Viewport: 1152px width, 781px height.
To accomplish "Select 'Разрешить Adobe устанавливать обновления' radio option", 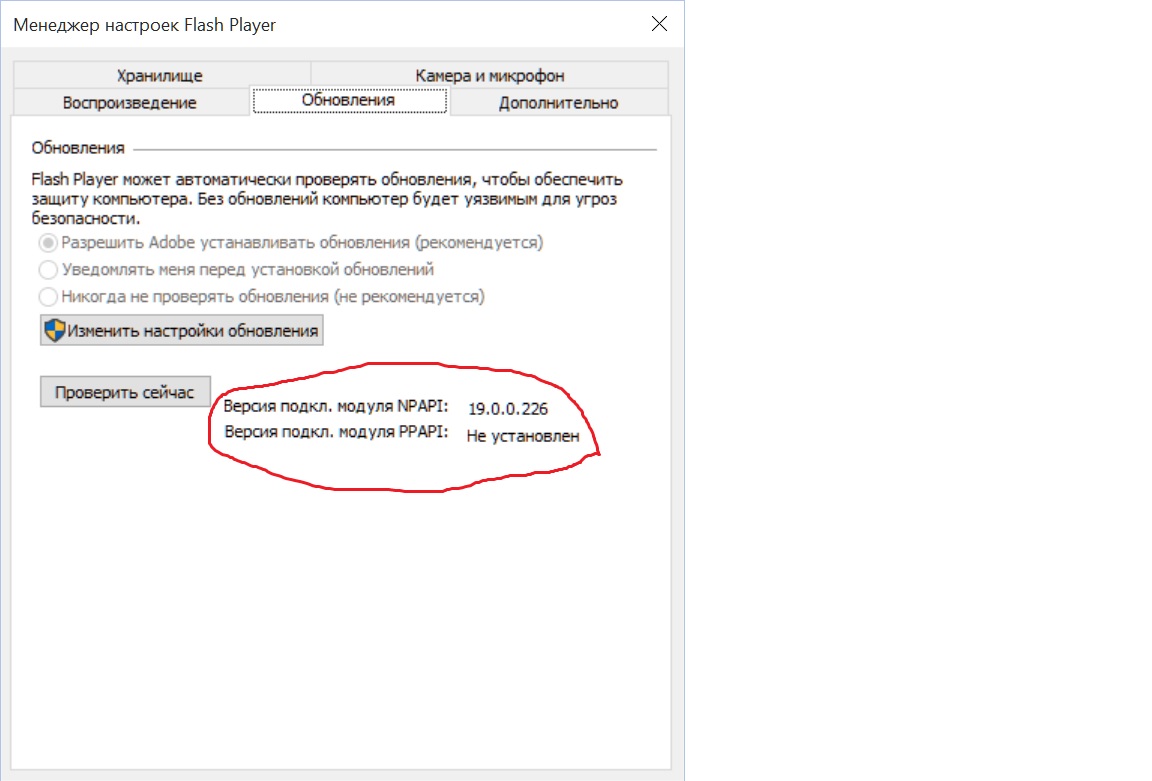I will [47, 243].
